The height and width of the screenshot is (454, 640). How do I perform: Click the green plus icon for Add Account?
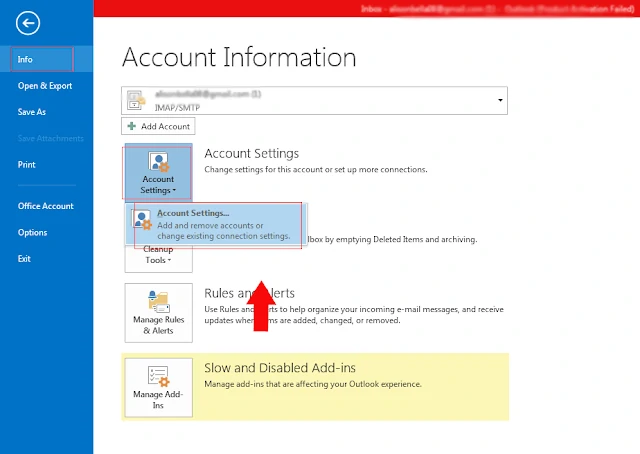[131, 126]
